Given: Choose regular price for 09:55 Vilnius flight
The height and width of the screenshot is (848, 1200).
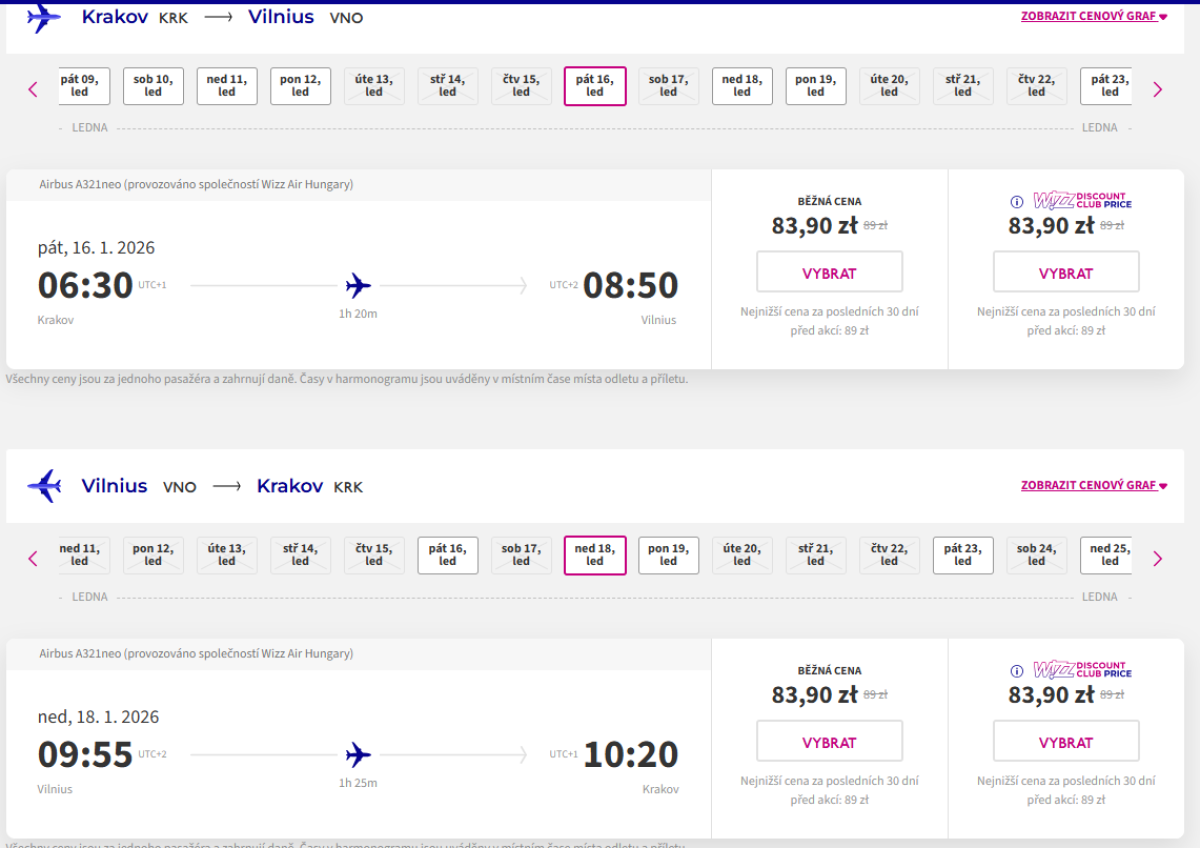Looking at the screenshot, I should point(829,742).
